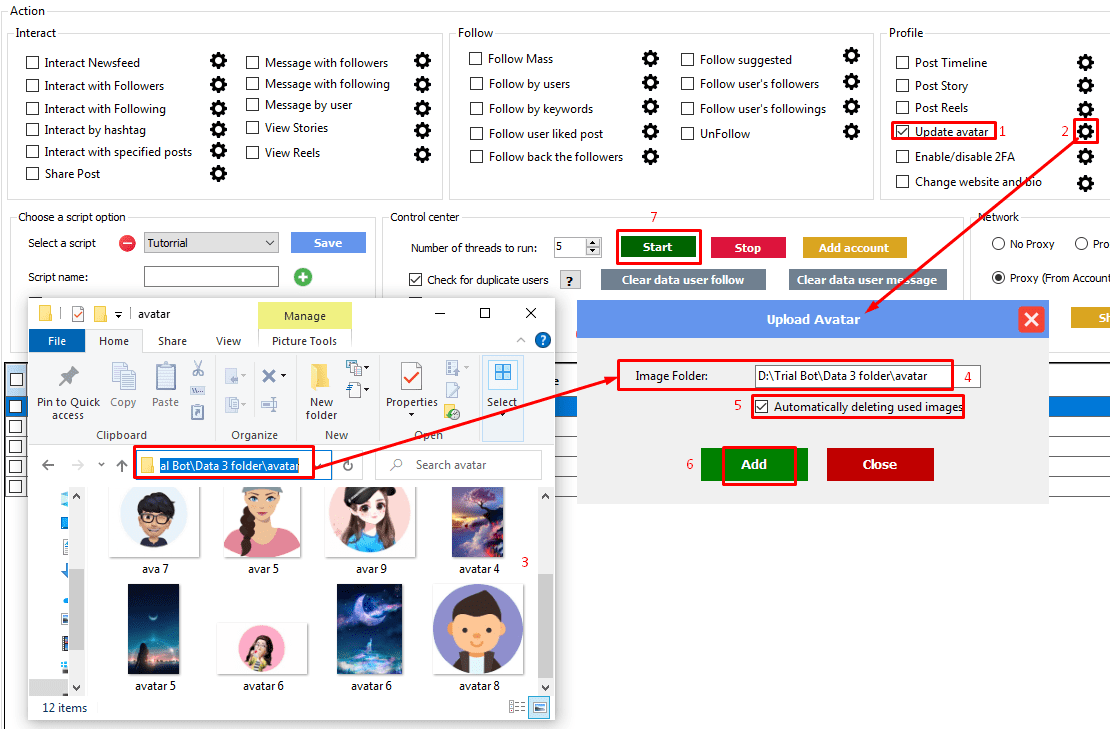Open settings gear for Update avatar

point(1085,131)
